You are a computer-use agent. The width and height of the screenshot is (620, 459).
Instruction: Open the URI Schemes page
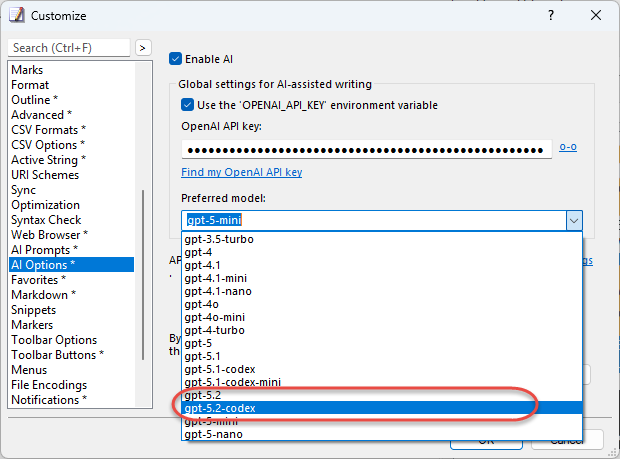pos(72,175)
